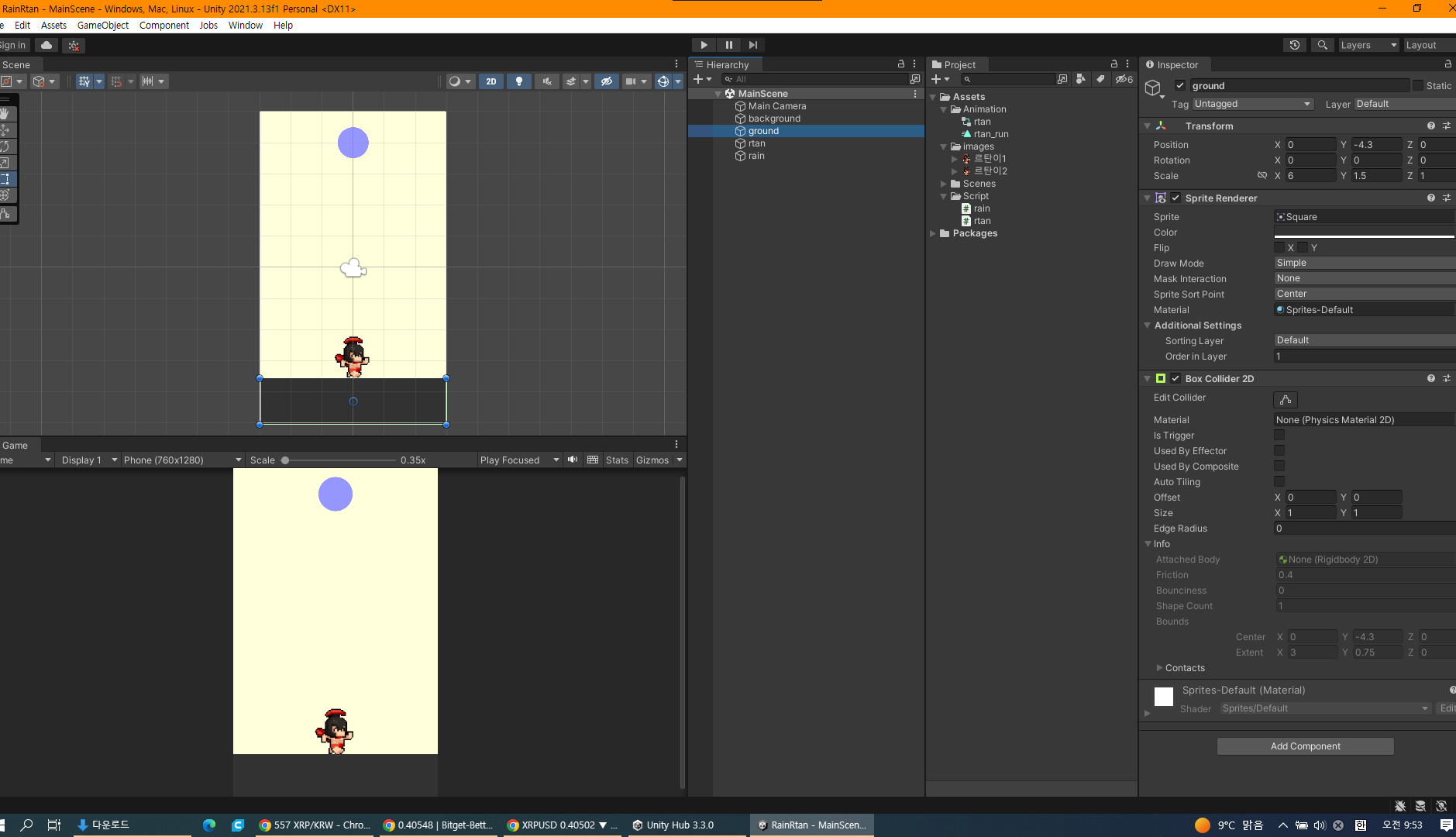Toggle hidden objects visibility in Scene
Image resolution: width=1456 pixels, height=837 pixels.
(x=607, y=81)
